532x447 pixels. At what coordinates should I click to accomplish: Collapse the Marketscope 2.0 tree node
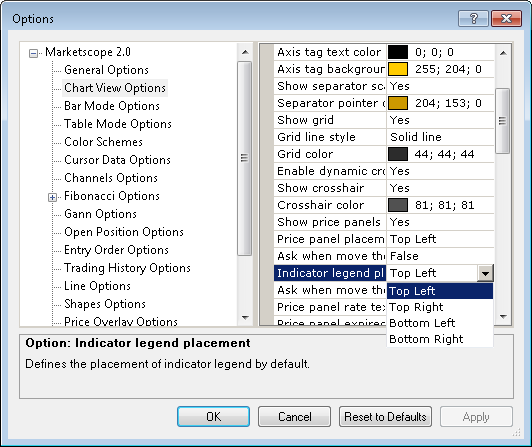click(x=33, y=53)
